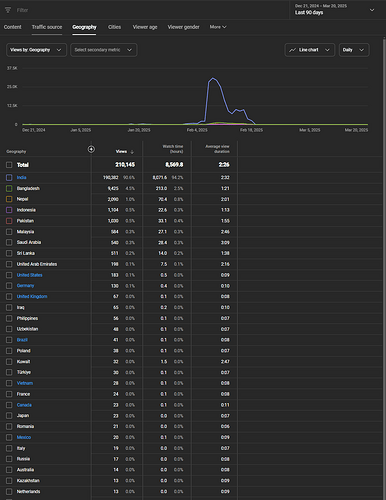The width and height of the screenshot is (386, 500).
Task: Click the total views value 210,145
Action: point(125,165)
